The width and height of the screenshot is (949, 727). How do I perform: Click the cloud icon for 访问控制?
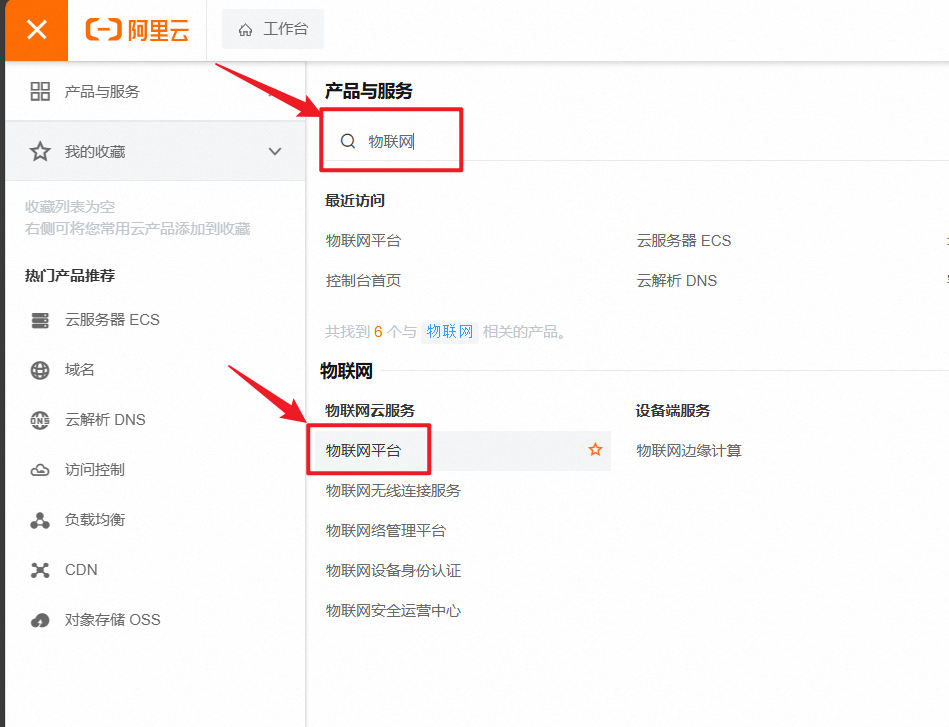coord(40,470)
